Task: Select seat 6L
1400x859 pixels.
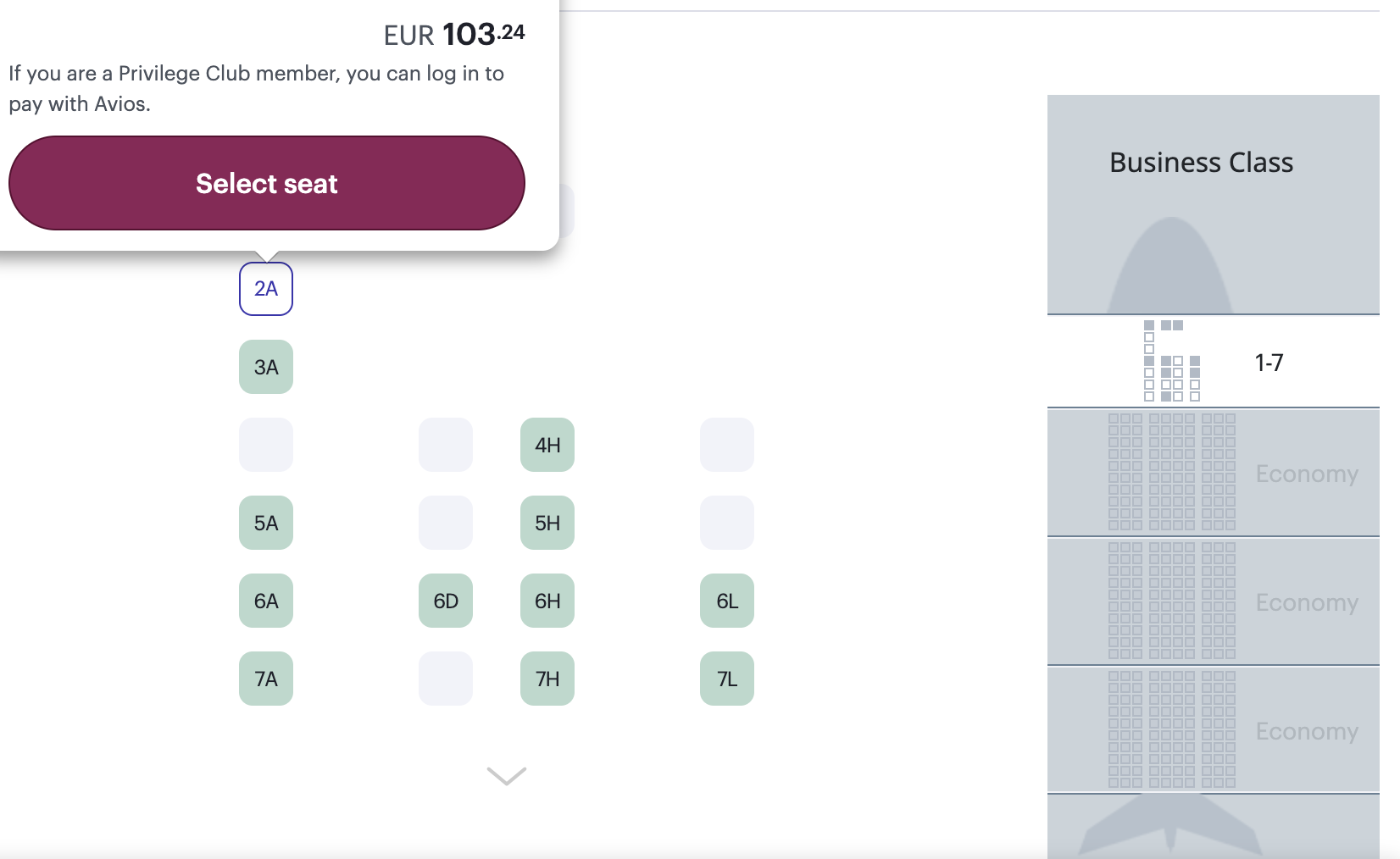Action: click(727, 601)
